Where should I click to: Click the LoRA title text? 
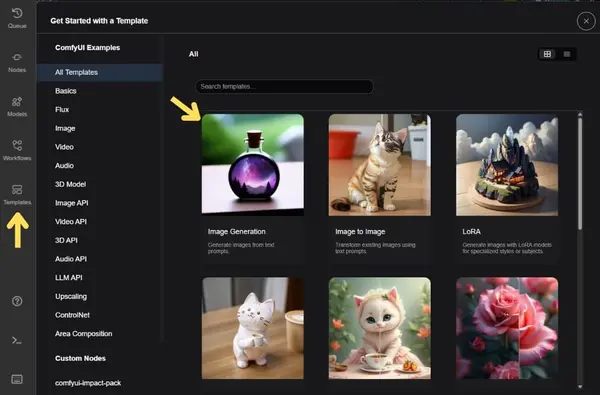click(x=471, y=232)
